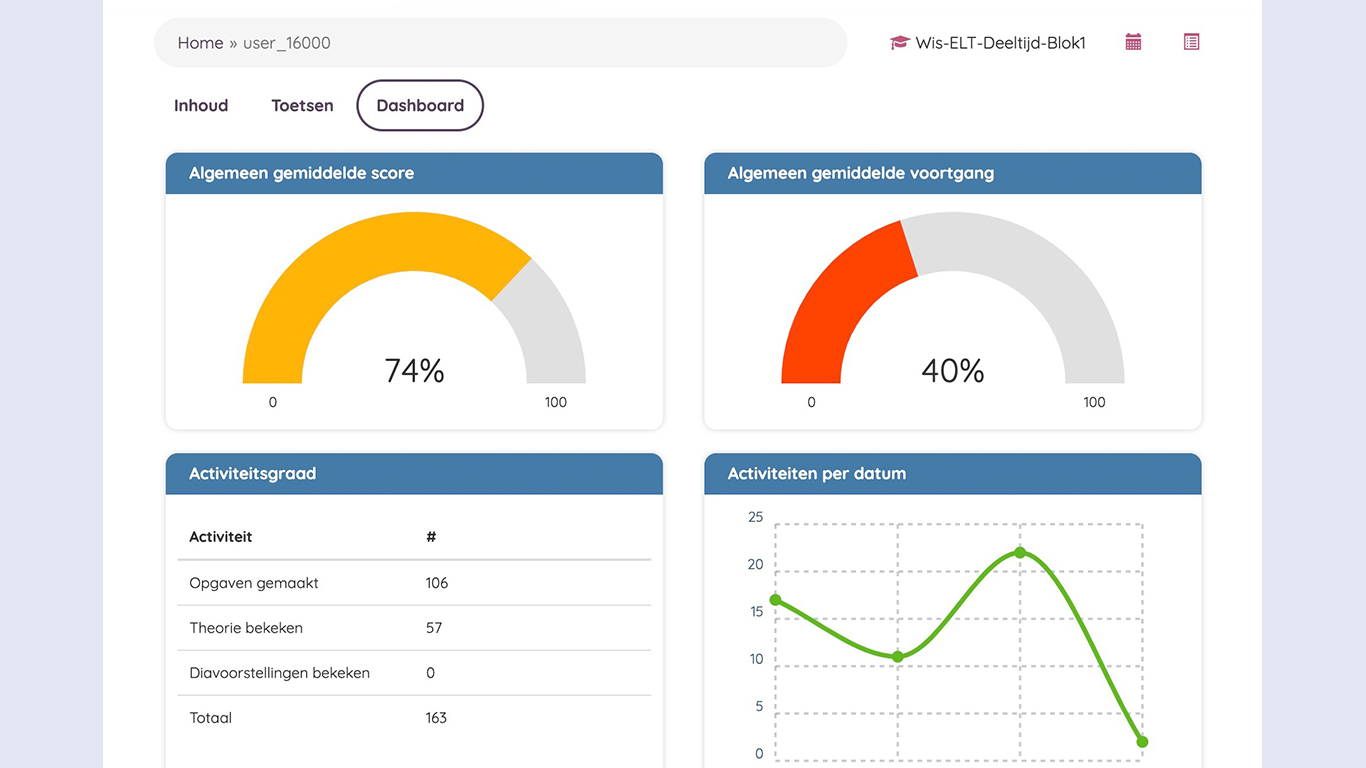Click the value 0 for Diavoorstellingen bekeken
The width and height of the screenshot is (1366, 768).
point(431,673)
